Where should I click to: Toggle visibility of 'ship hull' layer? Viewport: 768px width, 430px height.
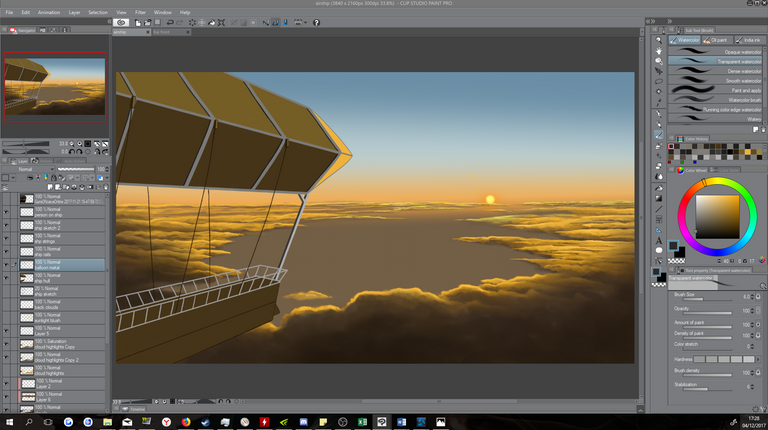(x=6, y=277)
